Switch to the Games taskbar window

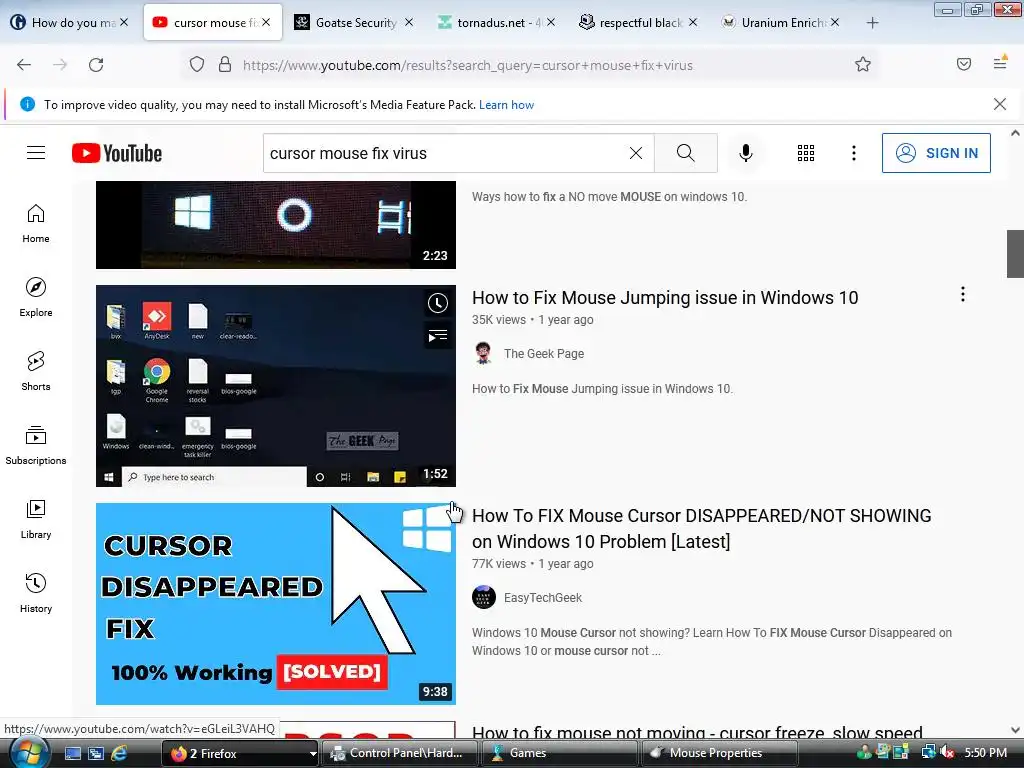tap(560, 753)
